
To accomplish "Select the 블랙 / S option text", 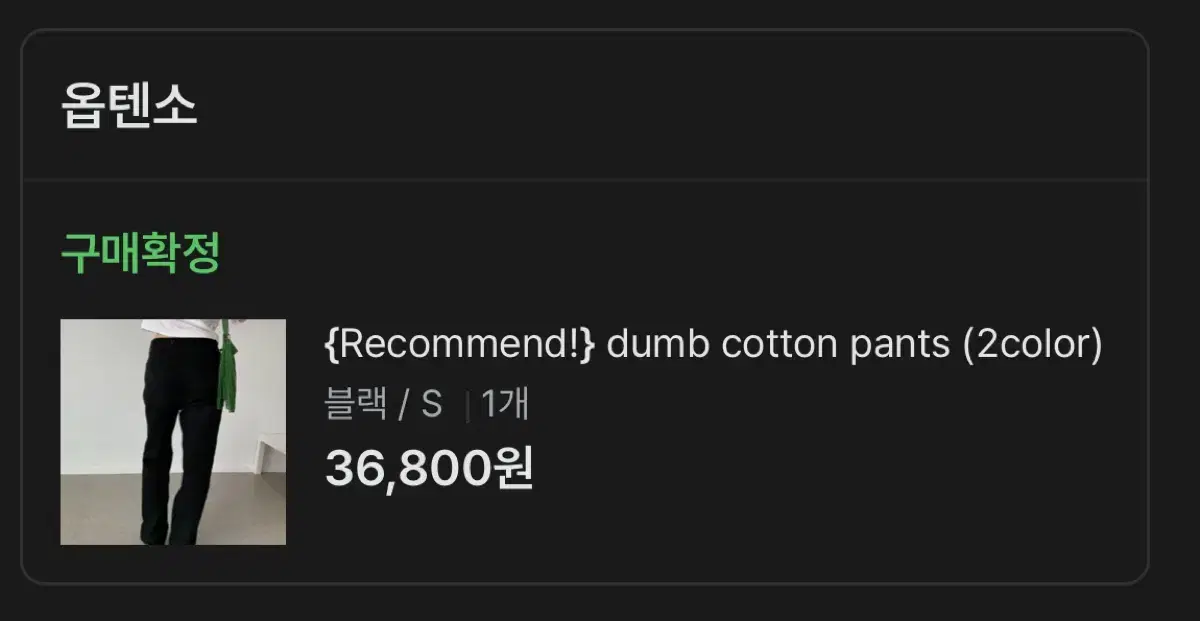I will (383, 405).
